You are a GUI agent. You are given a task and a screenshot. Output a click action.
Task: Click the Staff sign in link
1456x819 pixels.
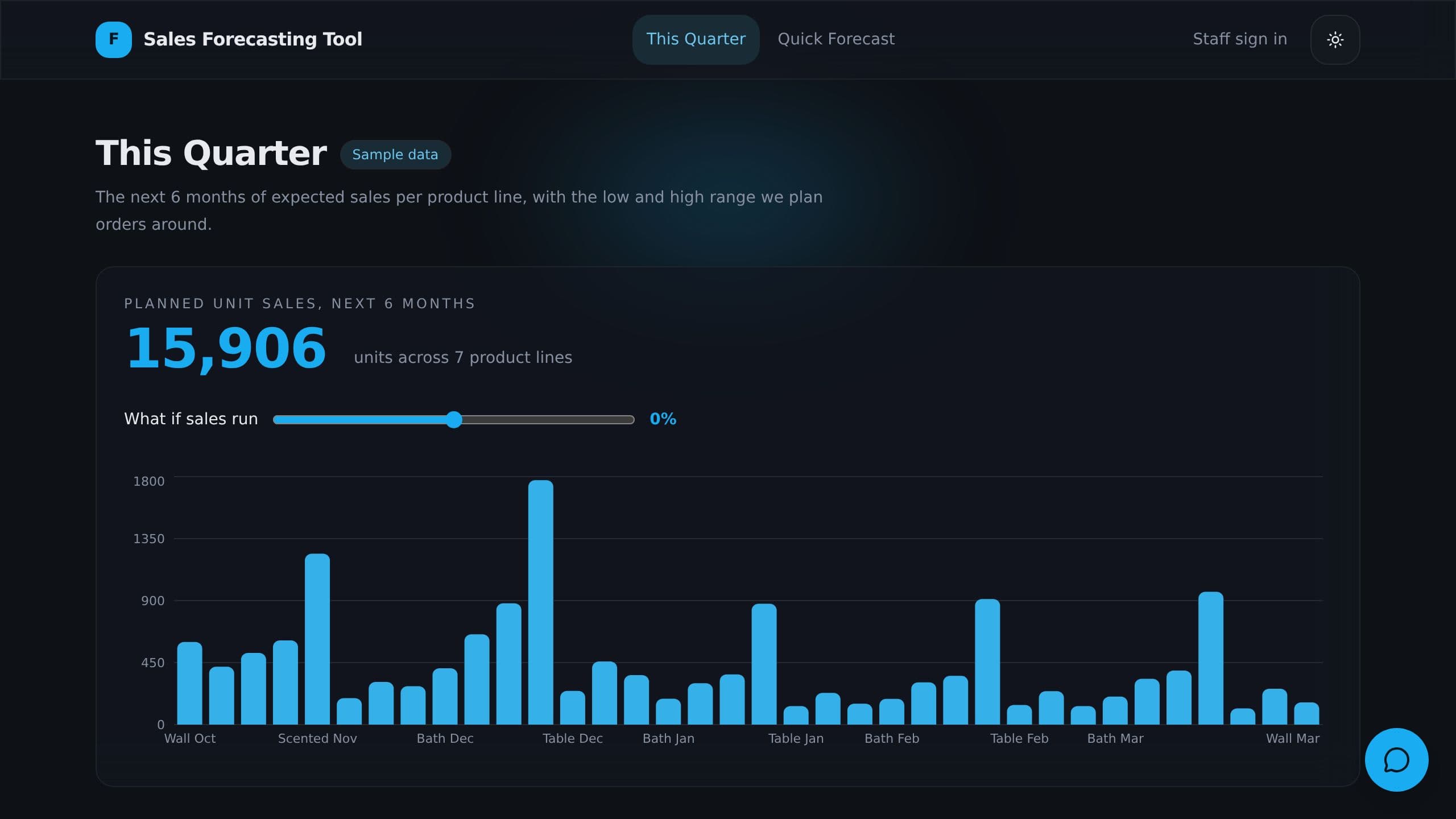pos(1240,39)
